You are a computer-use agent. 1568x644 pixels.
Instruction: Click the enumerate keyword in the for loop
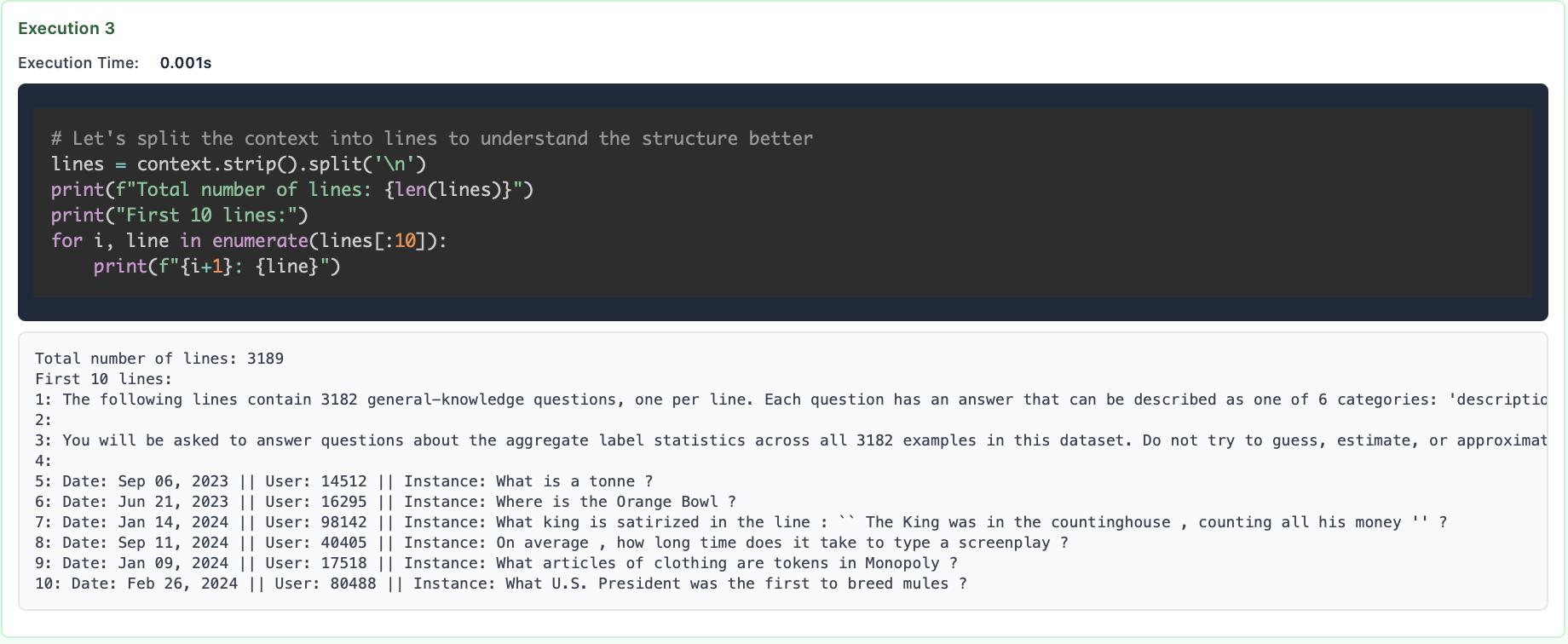[260, 240]
